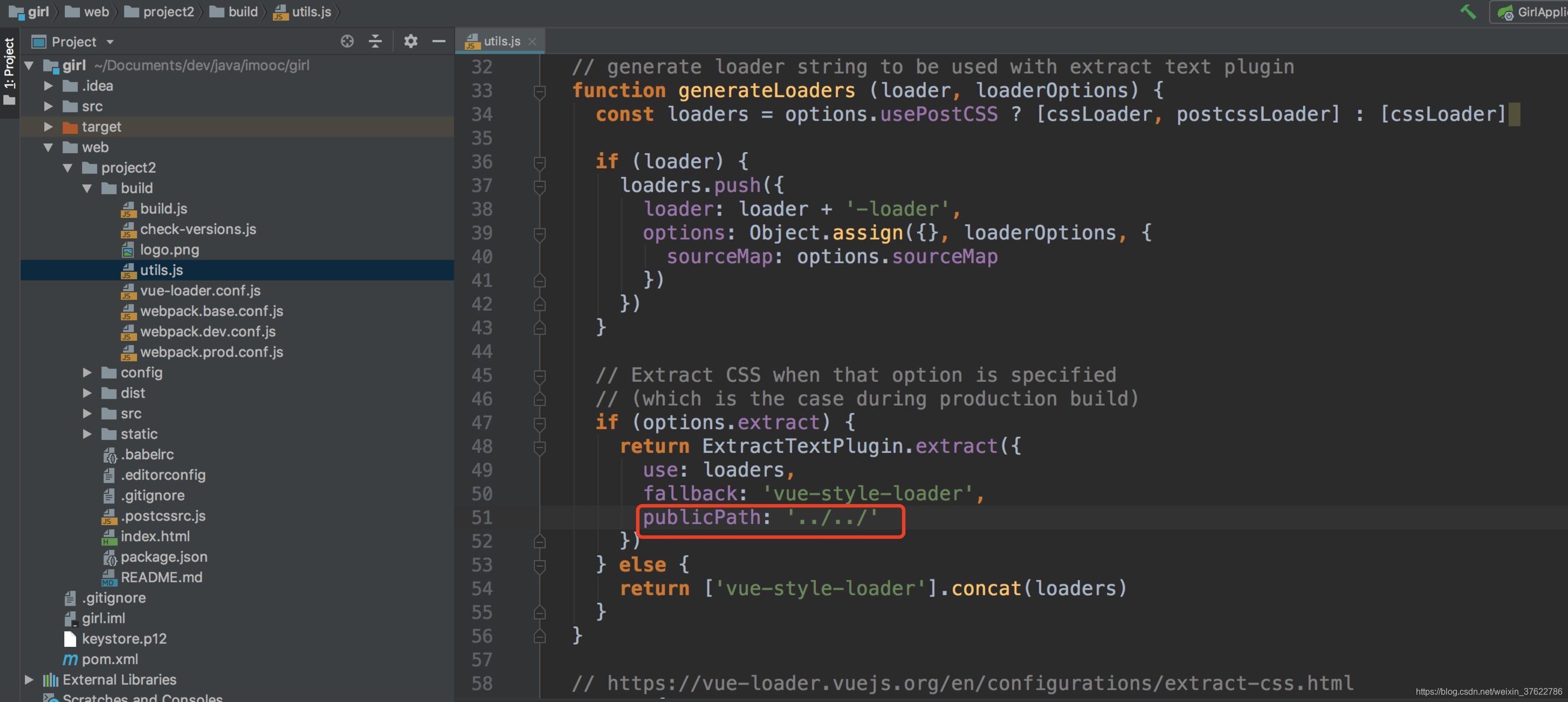Click the project2 breadcrumb in navigation bar
Image resolution: width=1568 pixels, height=702 pixels.
coord(159,11)
